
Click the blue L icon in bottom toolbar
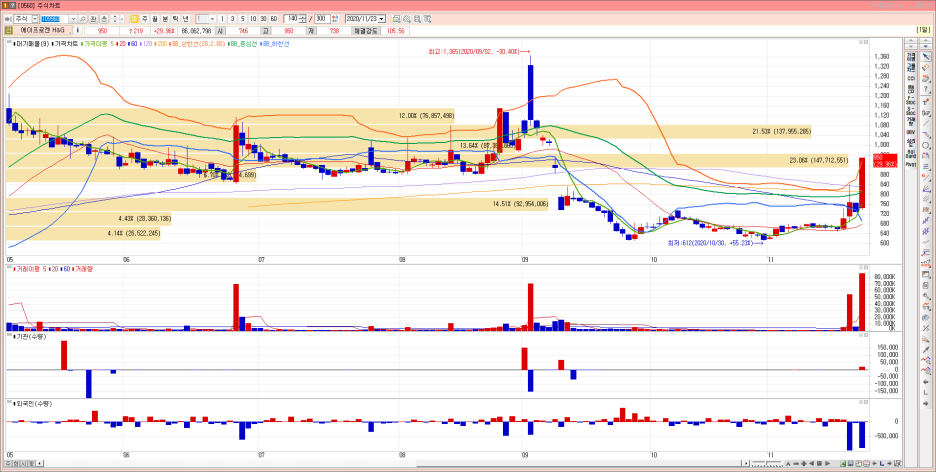point(882,464)
